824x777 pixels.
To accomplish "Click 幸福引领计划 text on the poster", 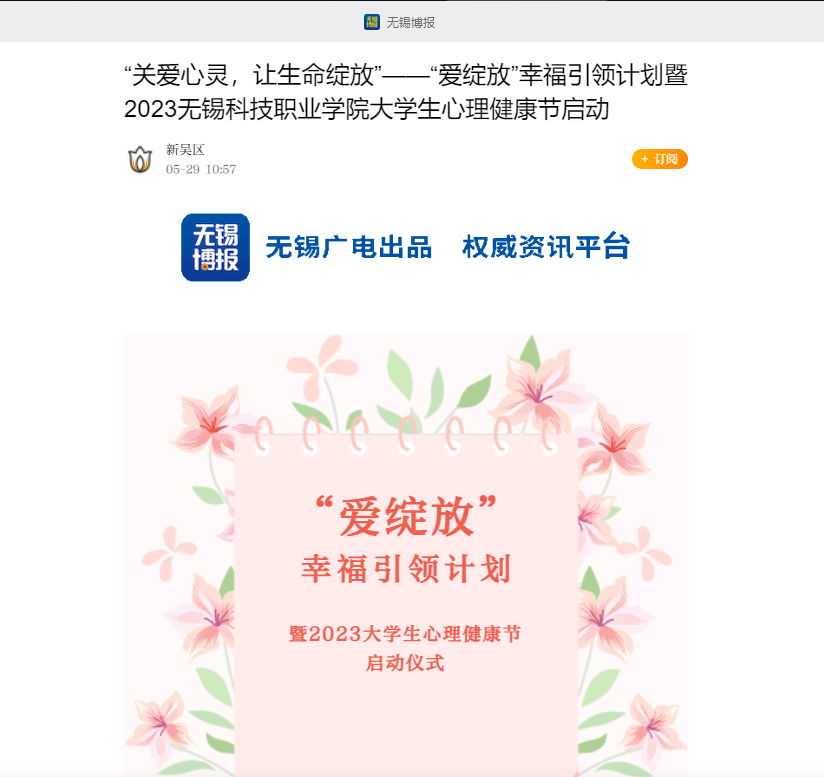I will point(406,569).
